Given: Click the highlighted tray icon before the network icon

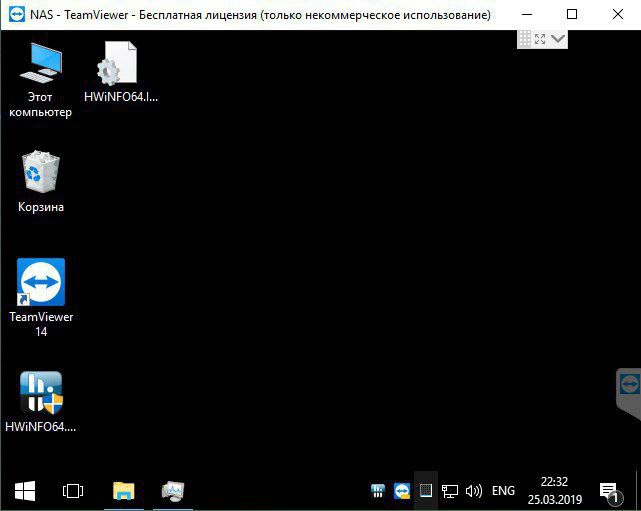Looking at the screenshot, I should pyautogui.click(x=426, y=491).
